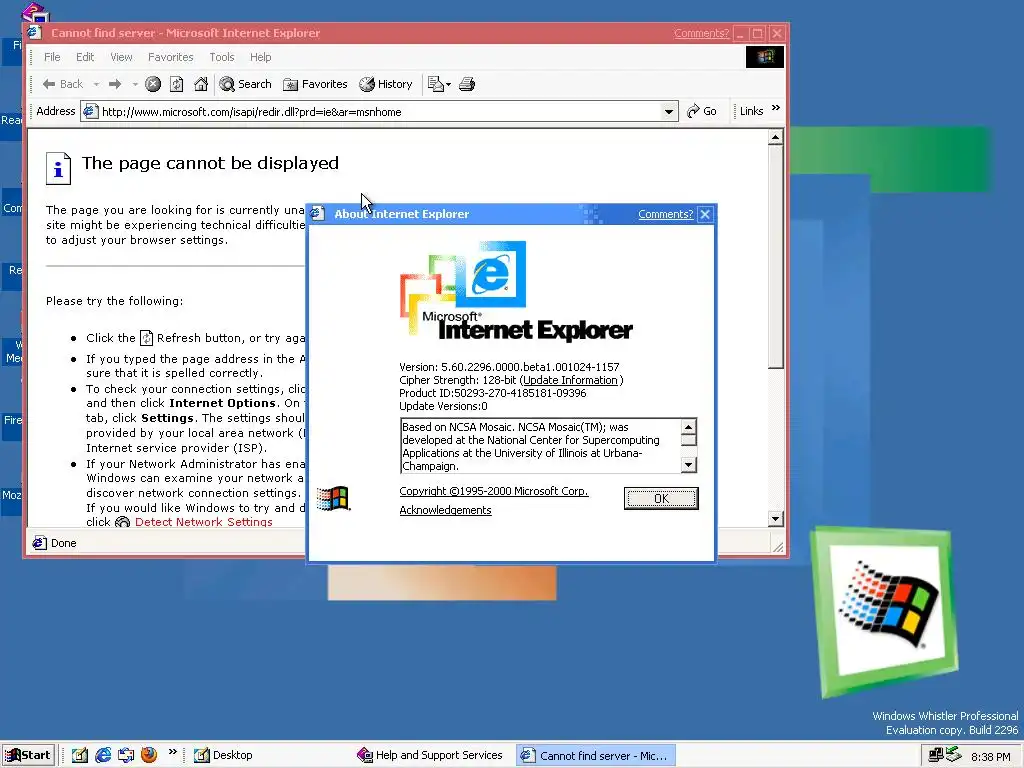Click the Desktop toolbar button on the taskbar
Image resolution: width=1024 pixels, height=768 pixels.
click(x=223, y=756)
